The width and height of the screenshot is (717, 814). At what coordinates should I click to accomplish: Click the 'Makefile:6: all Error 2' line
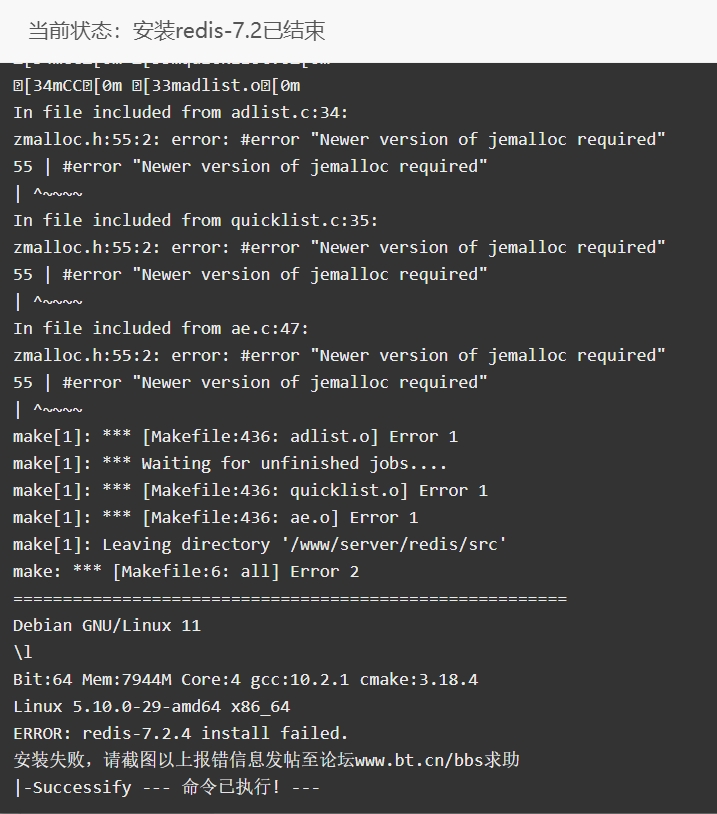(x=186, y=572)
